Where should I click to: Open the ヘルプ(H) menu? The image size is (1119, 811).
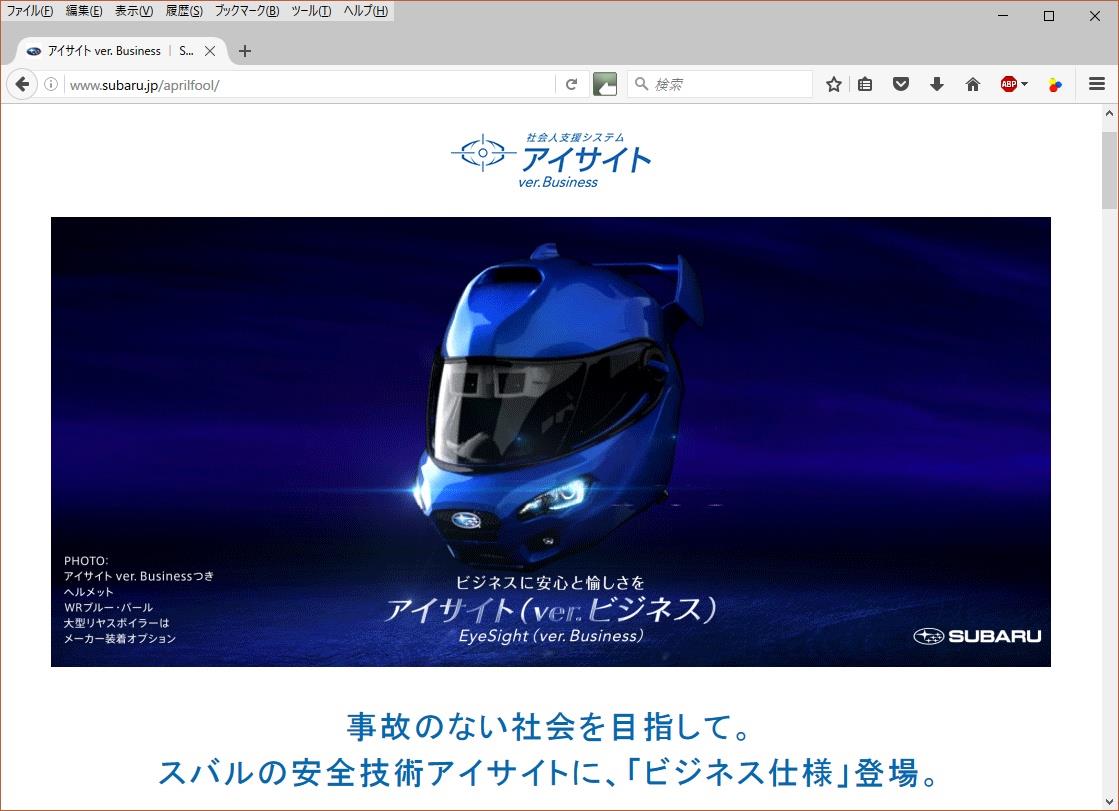click(x=365, y=11)
